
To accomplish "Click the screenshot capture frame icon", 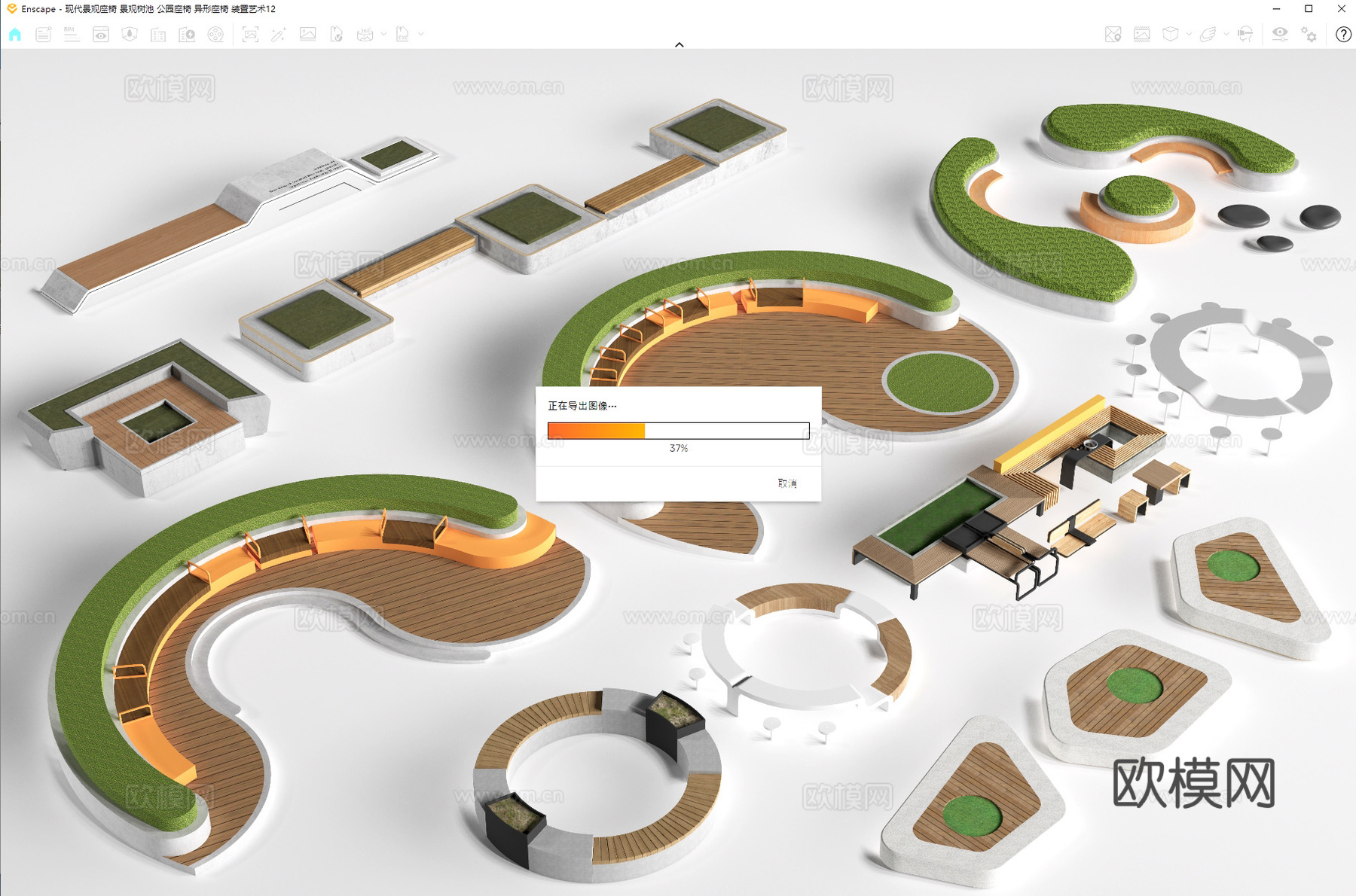I will (250, 34).
